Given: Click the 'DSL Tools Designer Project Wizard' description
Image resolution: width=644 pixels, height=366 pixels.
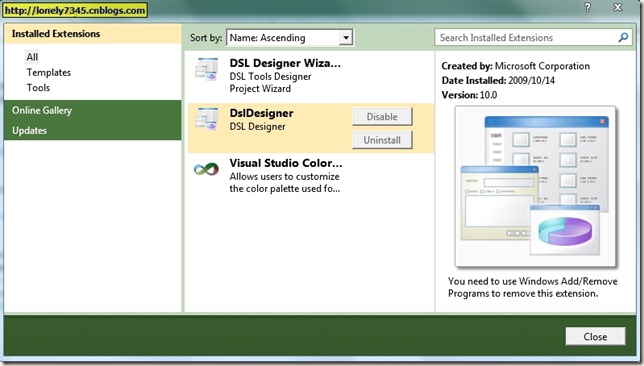Looking at the screenshot, I should [x=270, y=83].
